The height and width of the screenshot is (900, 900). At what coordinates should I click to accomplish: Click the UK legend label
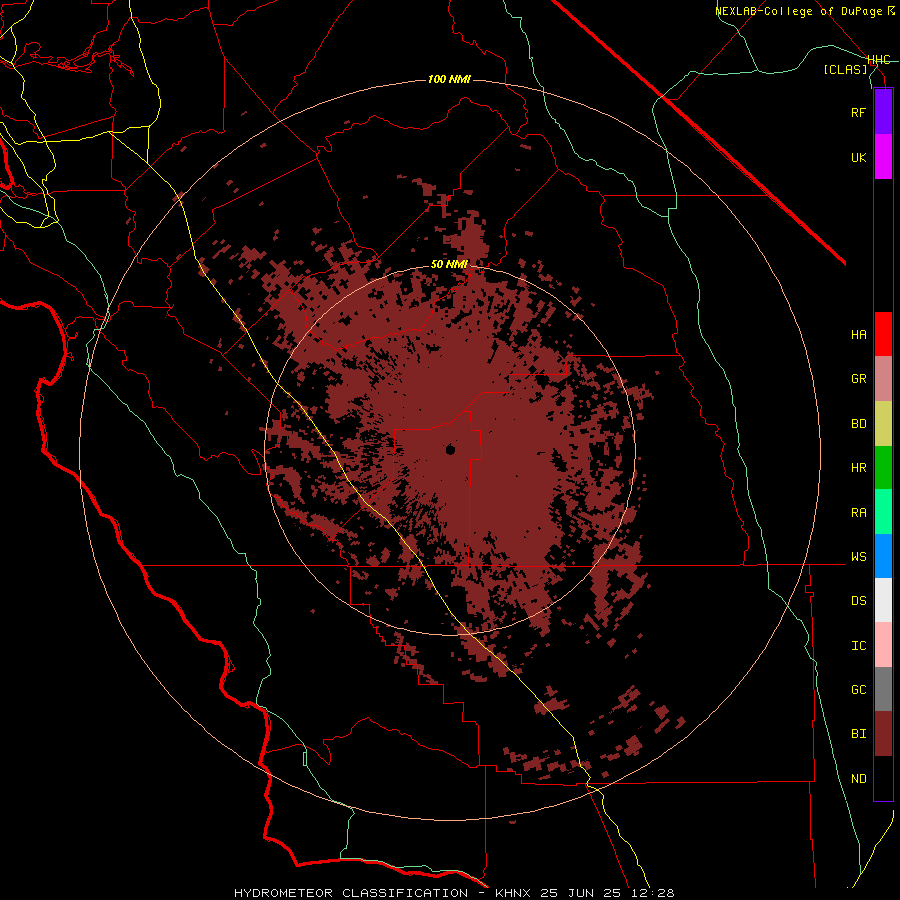tap(858, 157)
